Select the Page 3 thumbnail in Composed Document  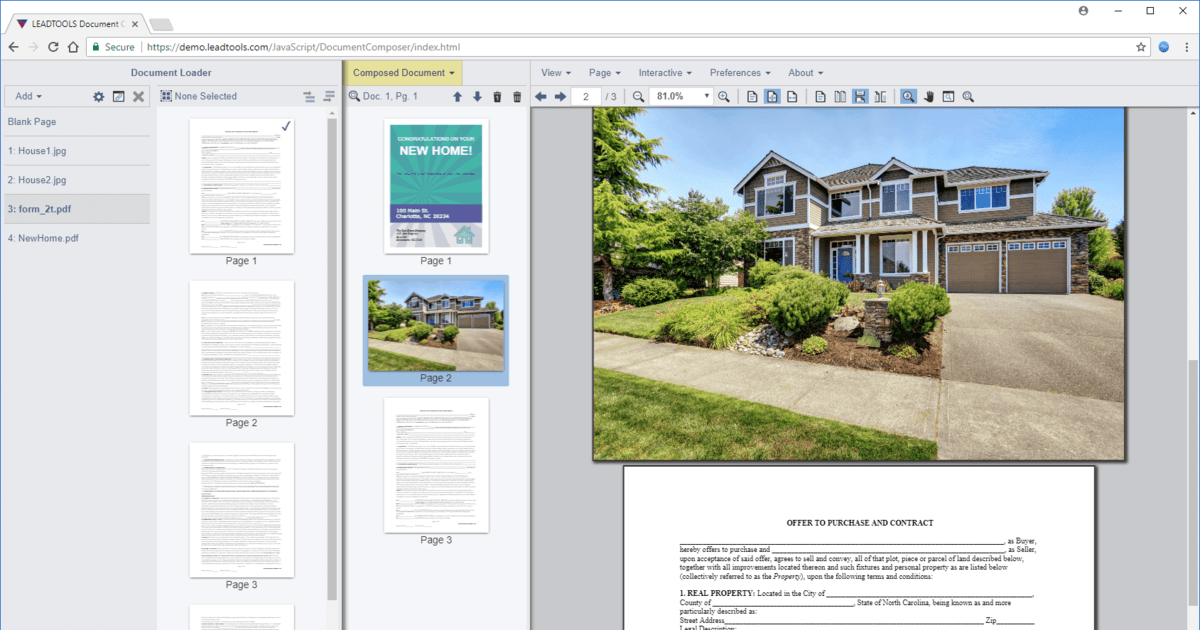point(435,466)
